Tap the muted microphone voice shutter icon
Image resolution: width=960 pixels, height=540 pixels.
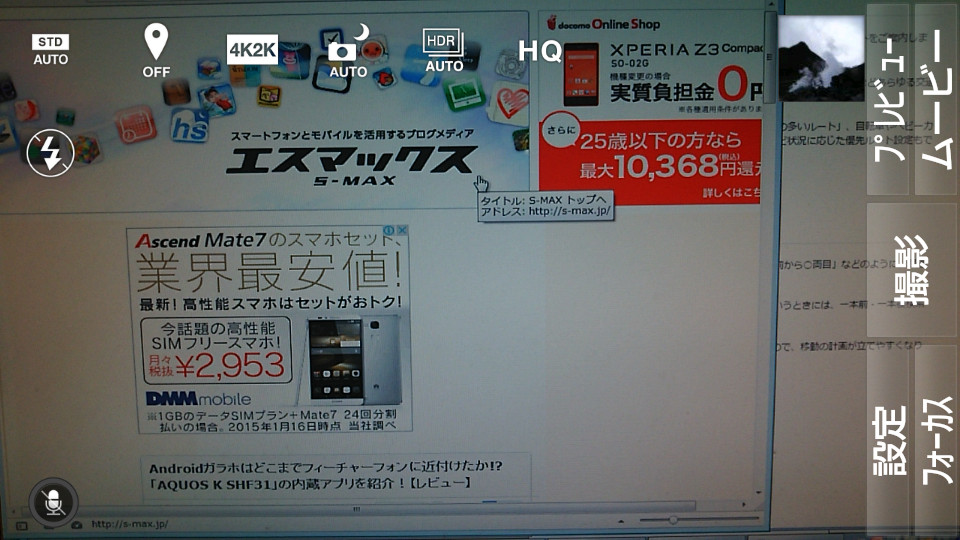53,502
